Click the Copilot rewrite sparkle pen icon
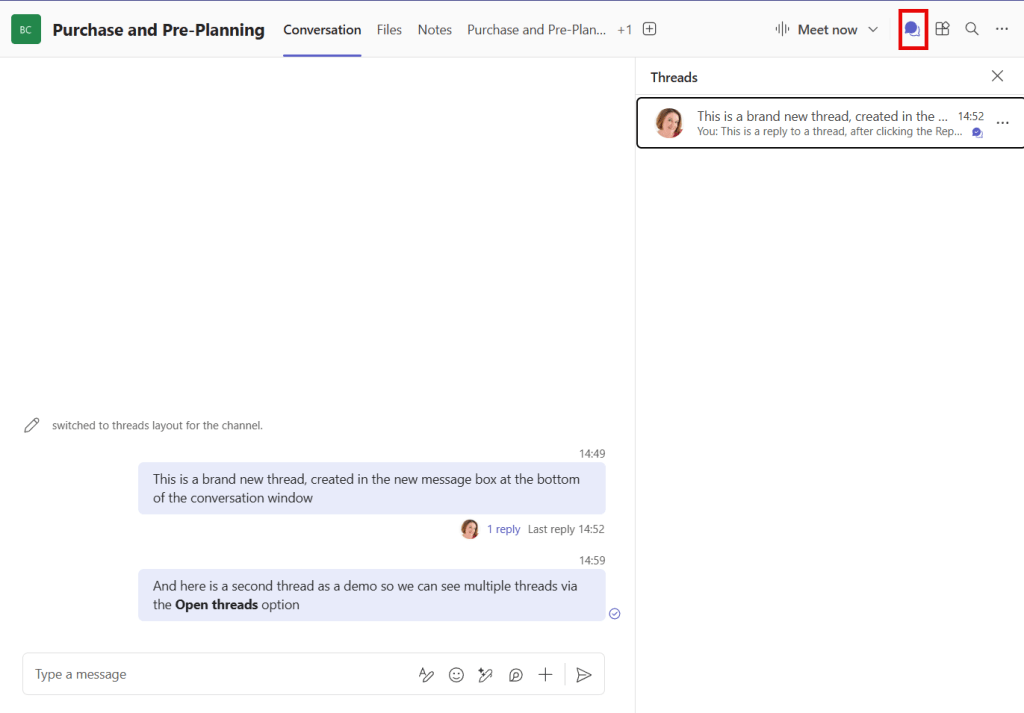This screenshot has width=1024, height=713. point(486,675)
